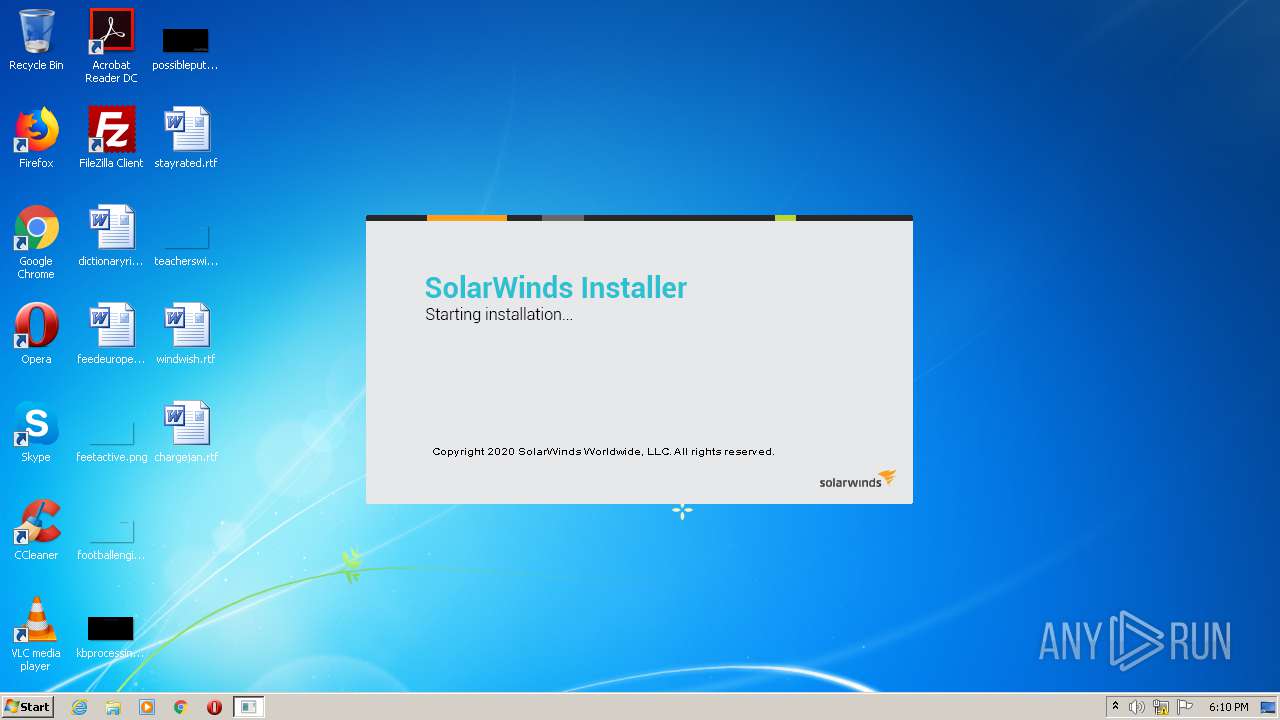This screenshot has width=1280, height=720.
Task: Select the teacherswi desktop file
Action: (185, 246)
